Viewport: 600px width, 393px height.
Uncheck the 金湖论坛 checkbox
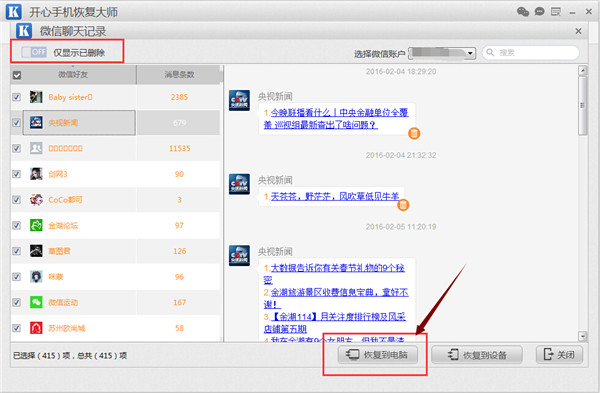(16, 225)
